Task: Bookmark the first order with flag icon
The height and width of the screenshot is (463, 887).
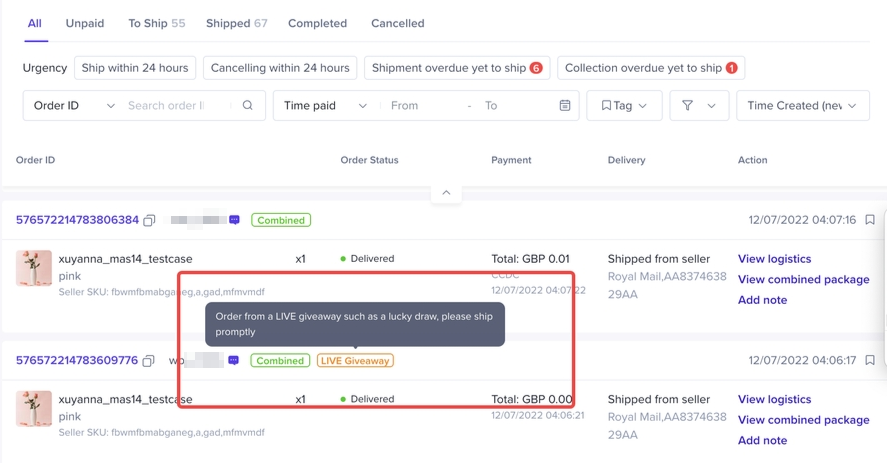Action: pyautogui.click(x=870, y=220)
